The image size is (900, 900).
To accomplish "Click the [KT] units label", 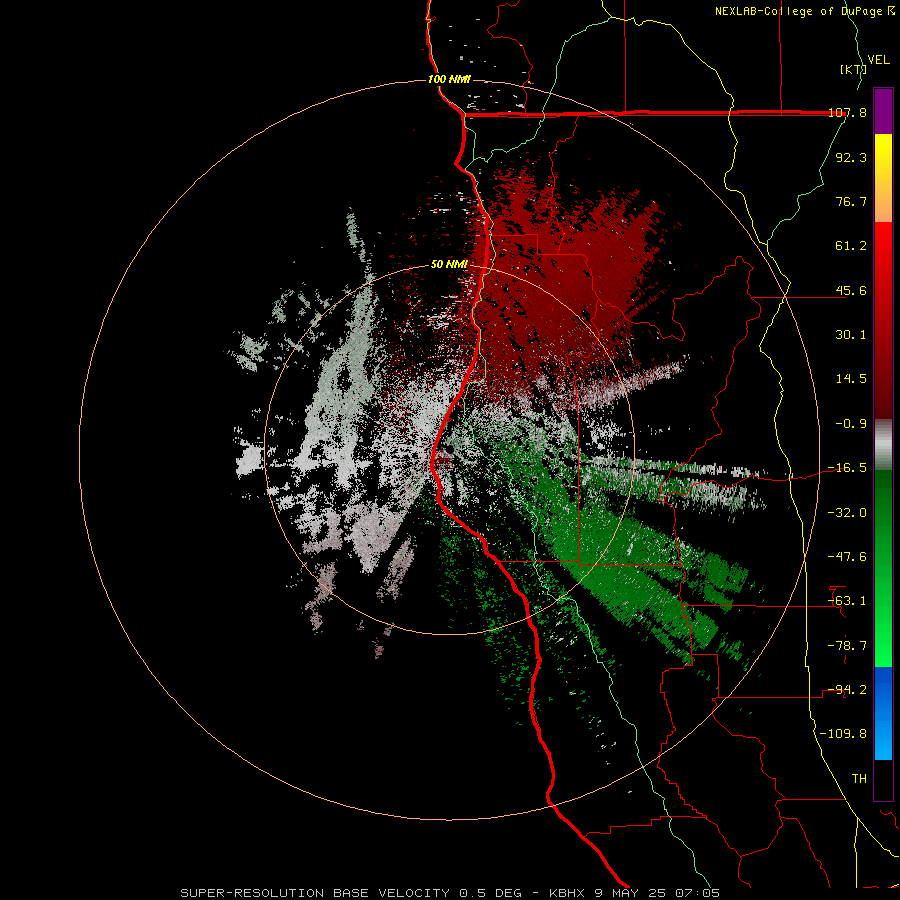I will [x=853, y=69].
